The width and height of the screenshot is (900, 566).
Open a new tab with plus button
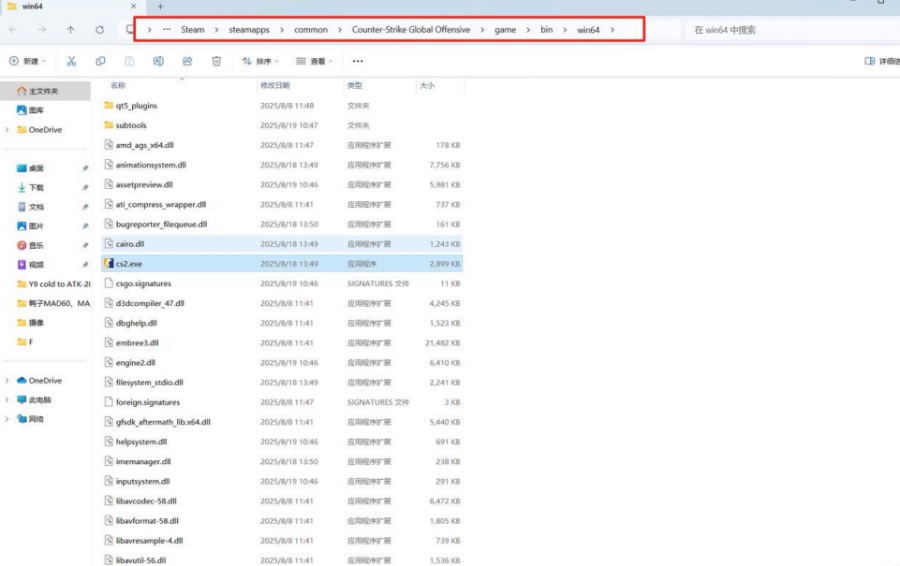[160, 6]
